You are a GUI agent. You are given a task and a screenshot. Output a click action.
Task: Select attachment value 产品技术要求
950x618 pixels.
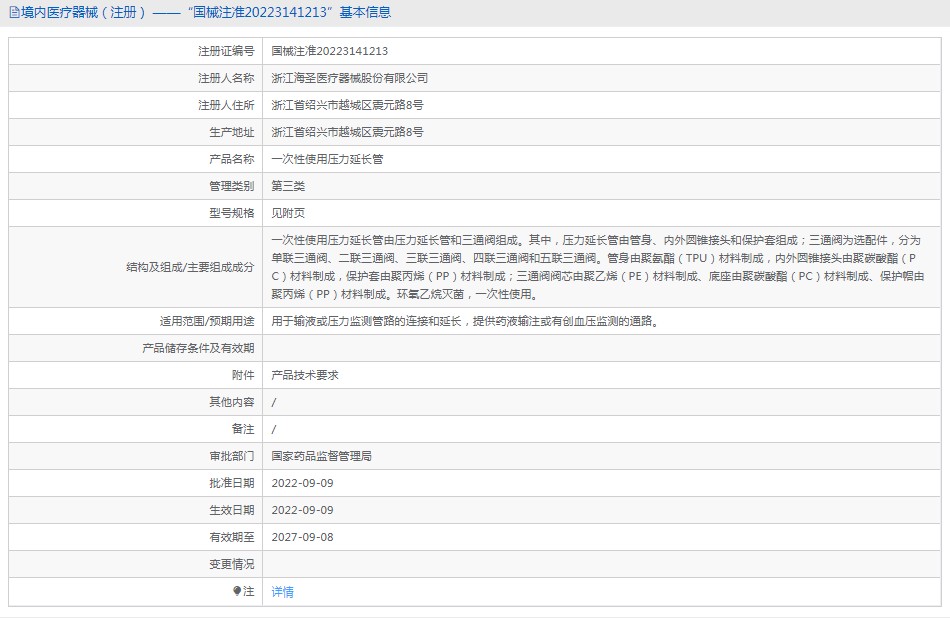point(305,375)
